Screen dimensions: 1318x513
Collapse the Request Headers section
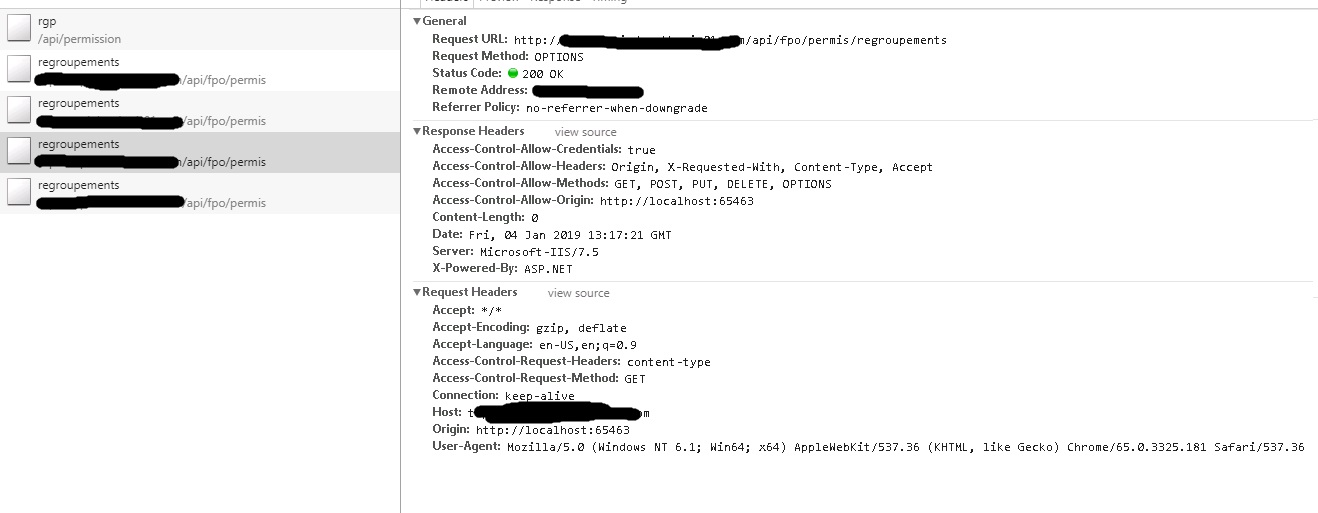417,292
